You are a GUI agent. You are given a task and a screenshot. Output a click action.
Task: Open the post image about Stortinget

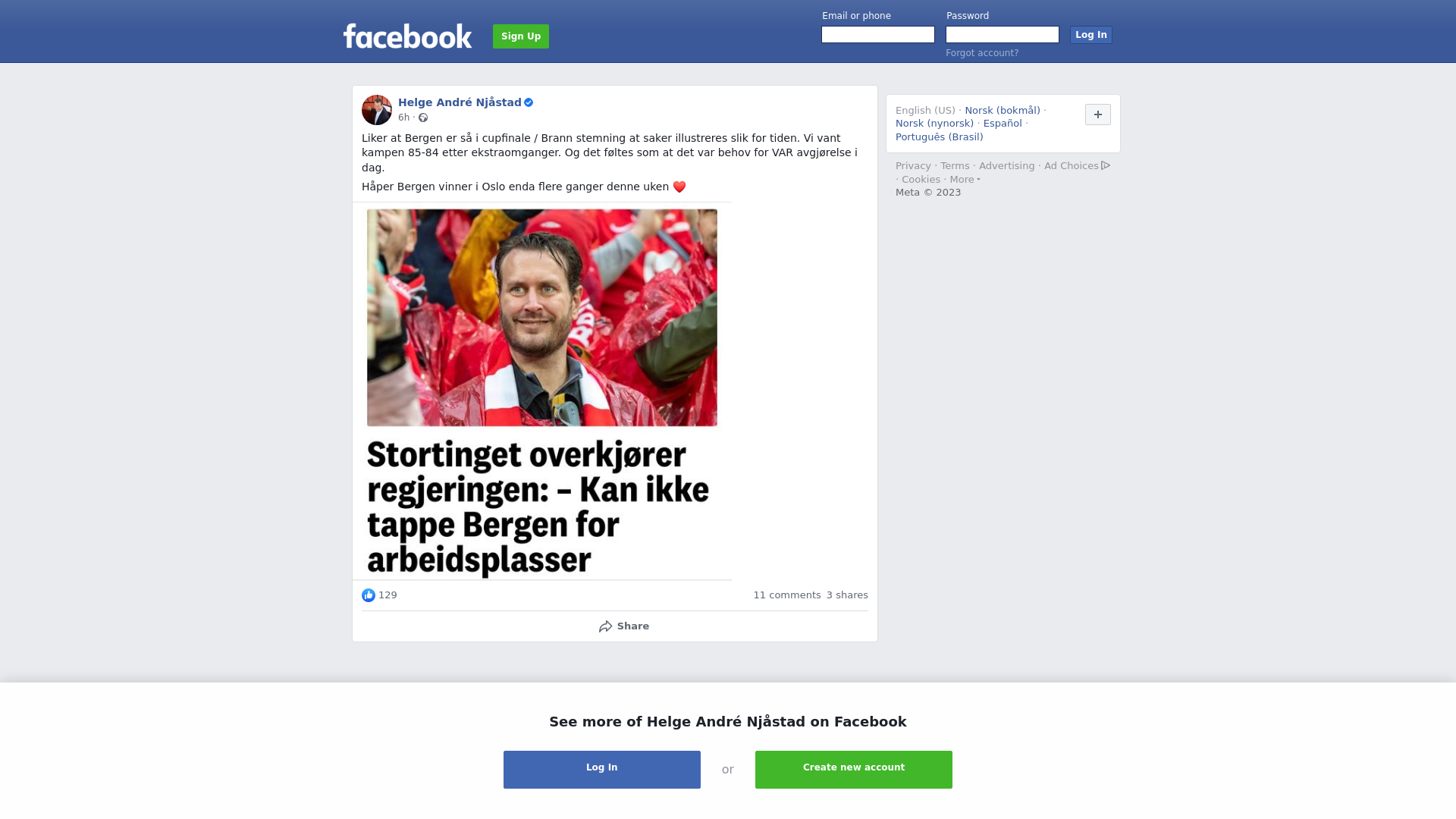click(x=542, y=391)
